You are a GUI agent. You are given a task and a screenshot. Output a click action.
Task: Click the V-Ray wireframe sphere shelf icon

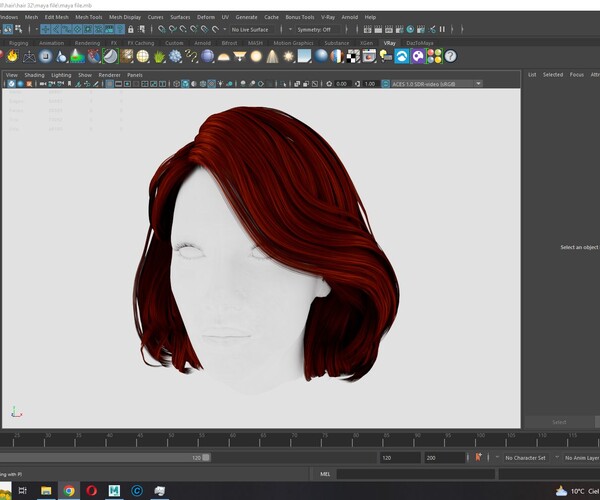(x=143, y=56)
